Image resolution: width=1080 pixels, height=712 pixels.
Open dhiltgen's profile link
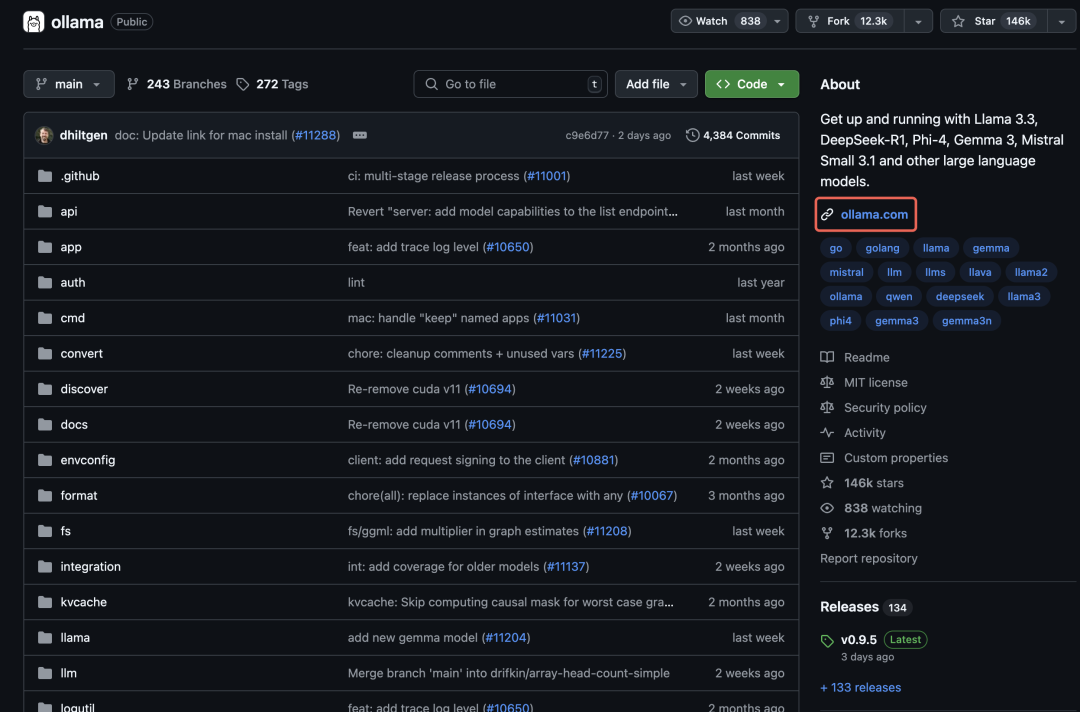pyautogui.click(x=83, y=135)
